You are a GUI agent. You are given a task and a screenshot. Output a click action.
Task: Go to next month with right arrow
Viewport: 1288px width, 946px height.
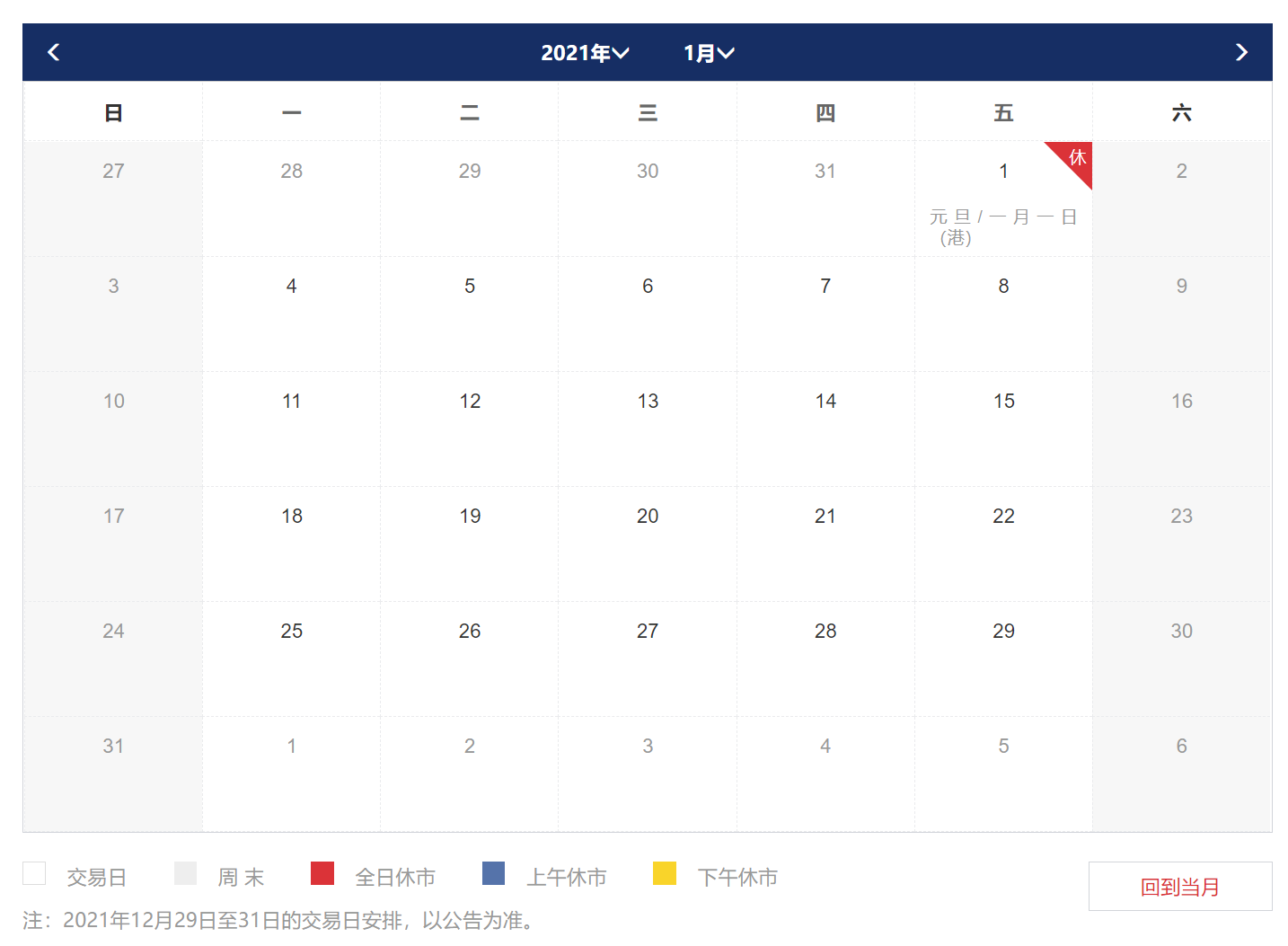click(x=1241, y=53)
